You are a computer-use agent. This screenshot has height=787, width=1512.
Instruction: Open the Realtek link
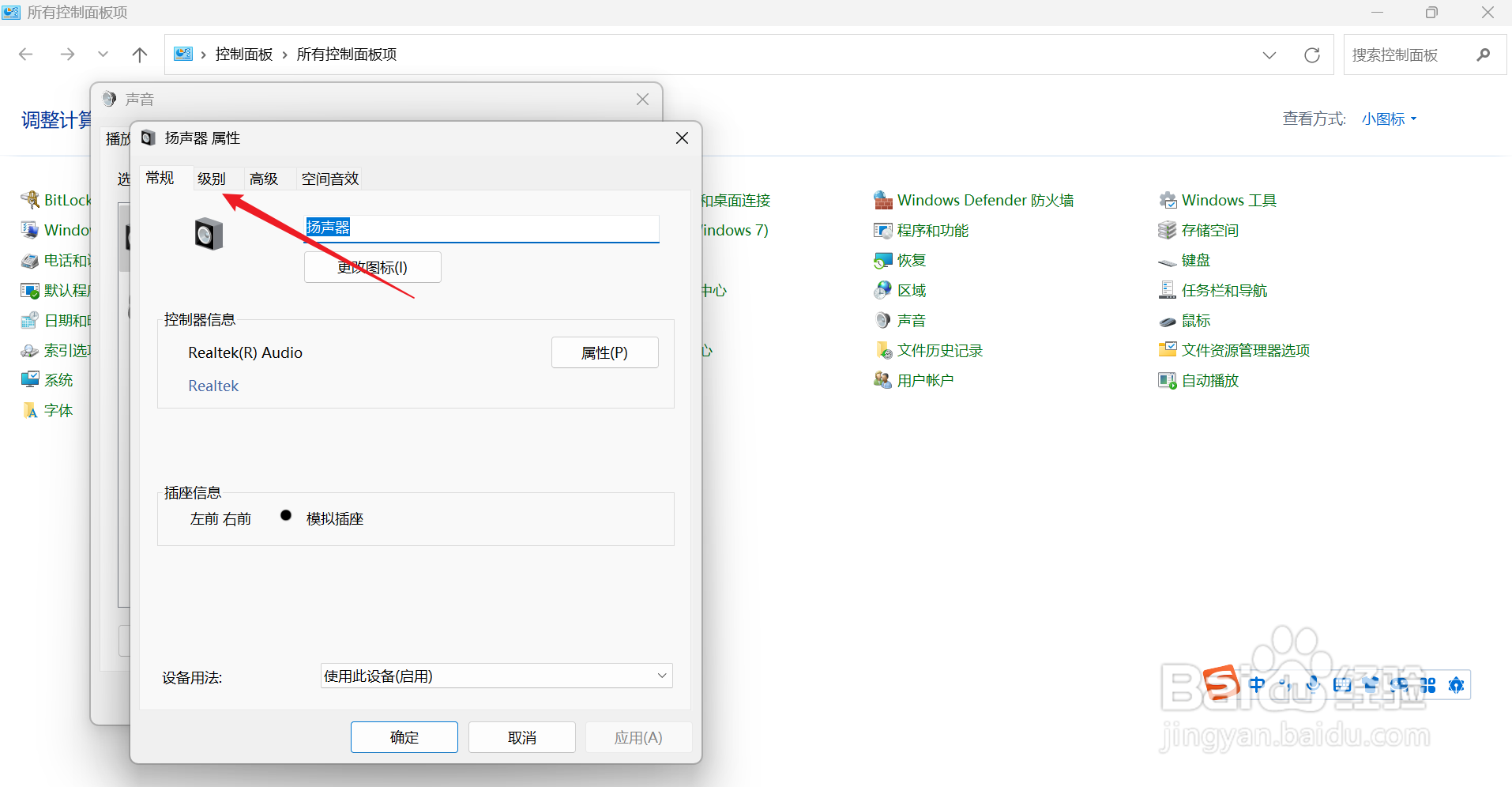point(213,386)
